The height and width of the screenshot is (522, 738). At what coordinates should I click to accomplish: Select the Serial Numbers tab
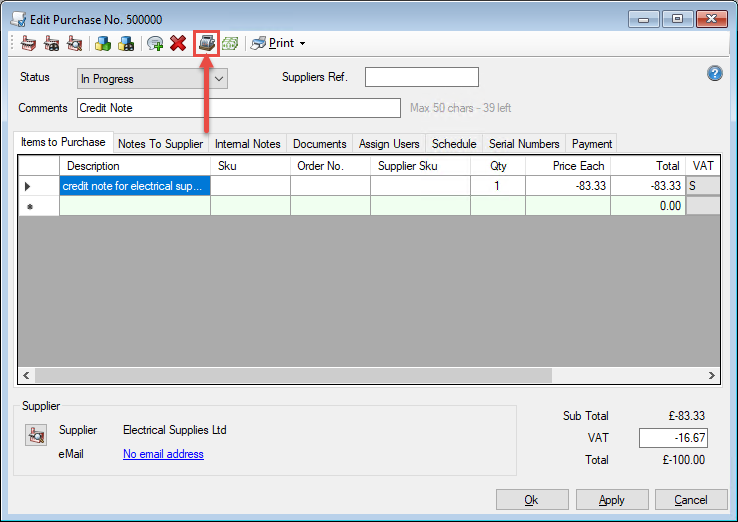point(523,144)
